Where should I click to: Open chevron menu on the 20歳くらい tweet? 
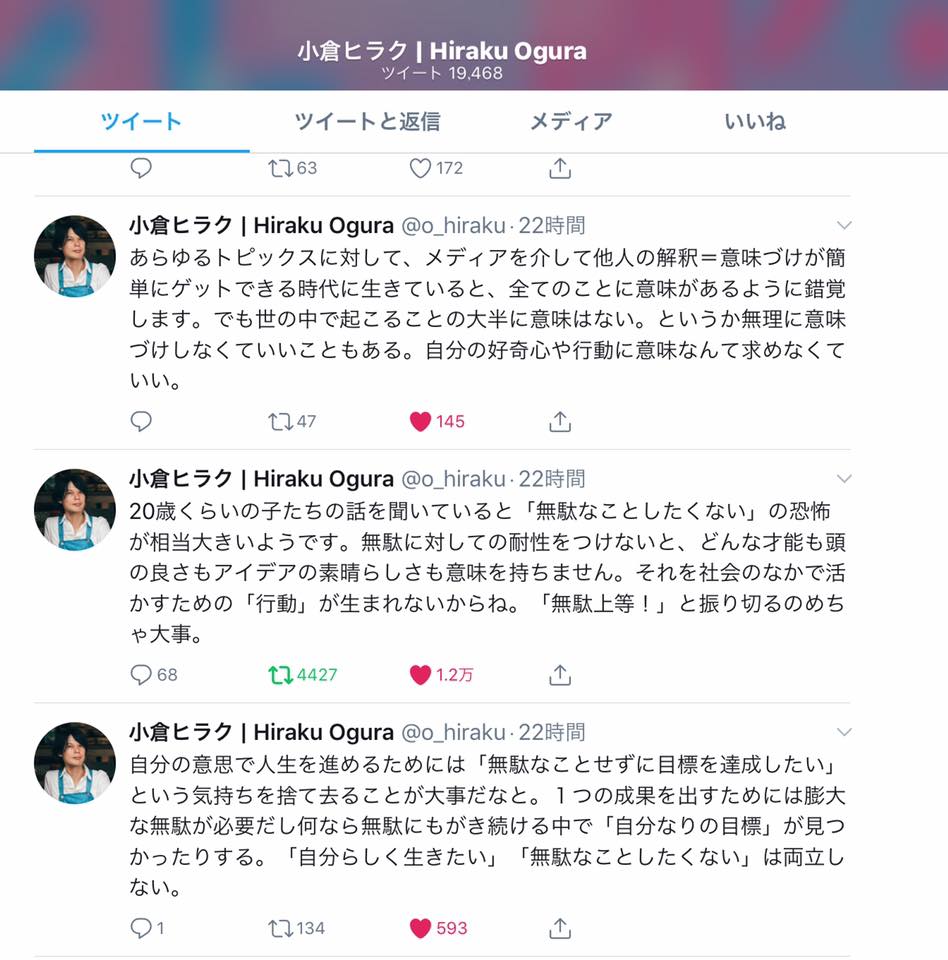tap(844, 479)
